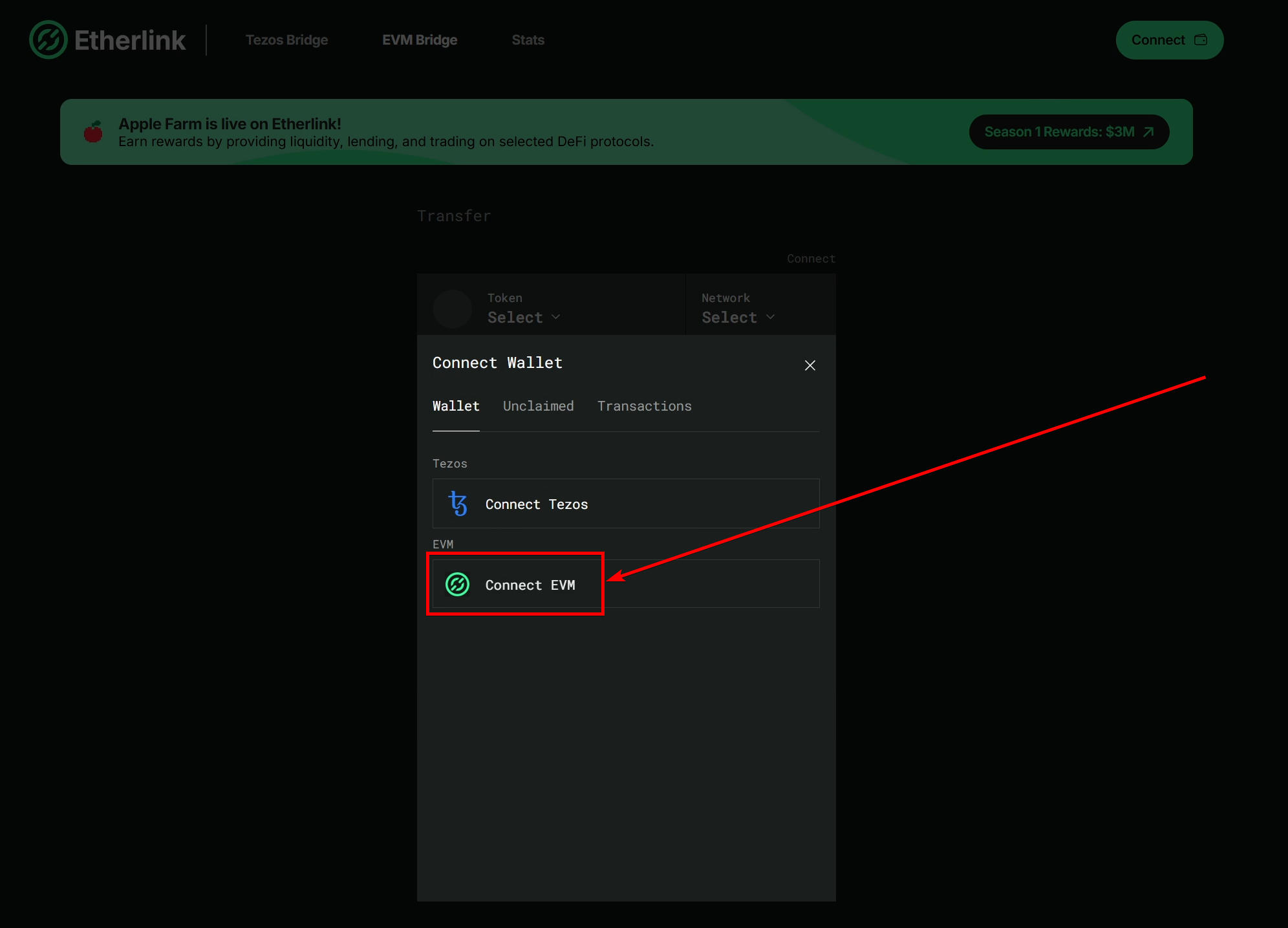Click the apple icon in the banner
1288x928 pixels.
point(93,132)
